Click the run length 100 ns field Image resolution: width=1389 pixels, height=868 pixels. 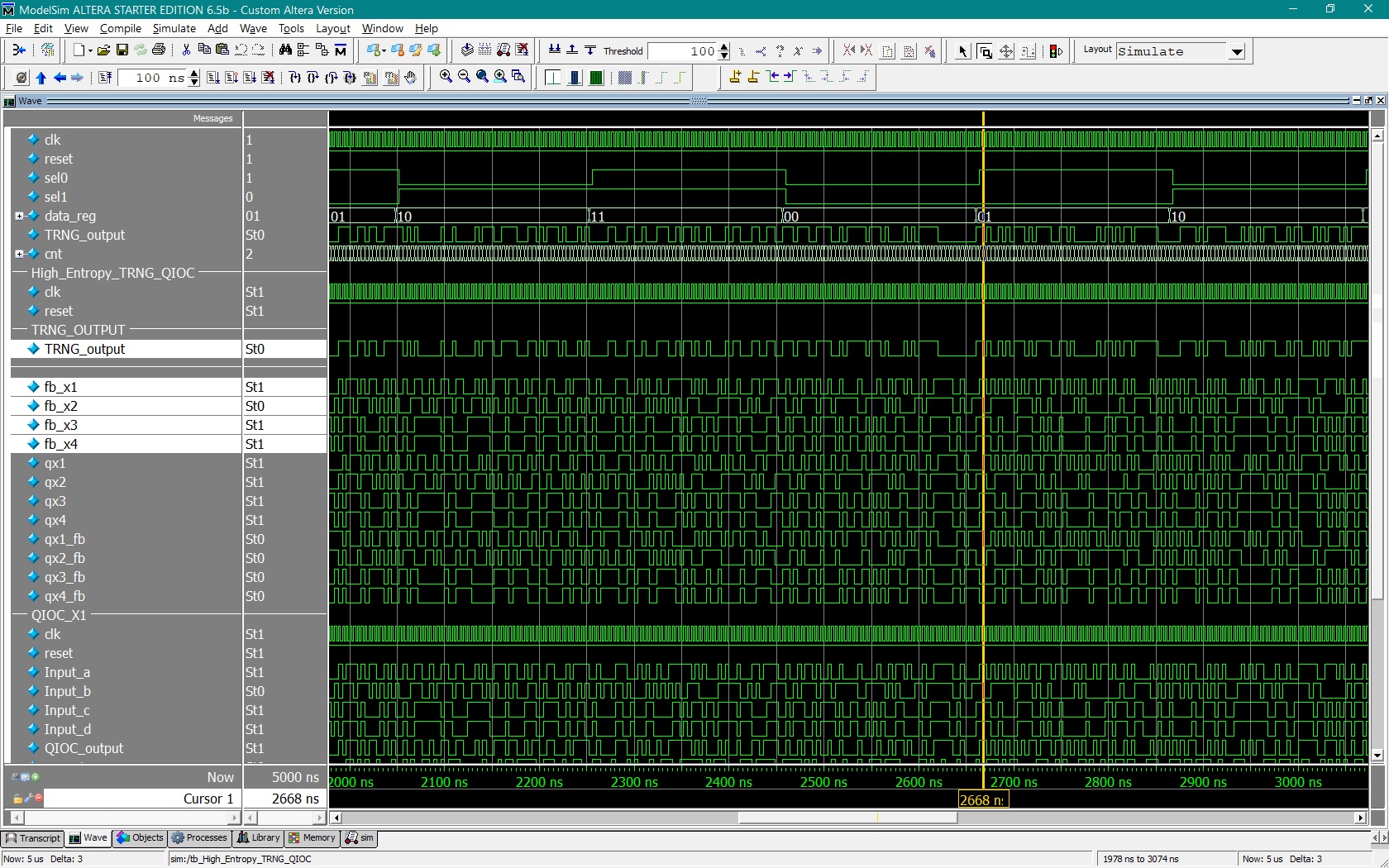pyautogui.click(x=152, y=78)
